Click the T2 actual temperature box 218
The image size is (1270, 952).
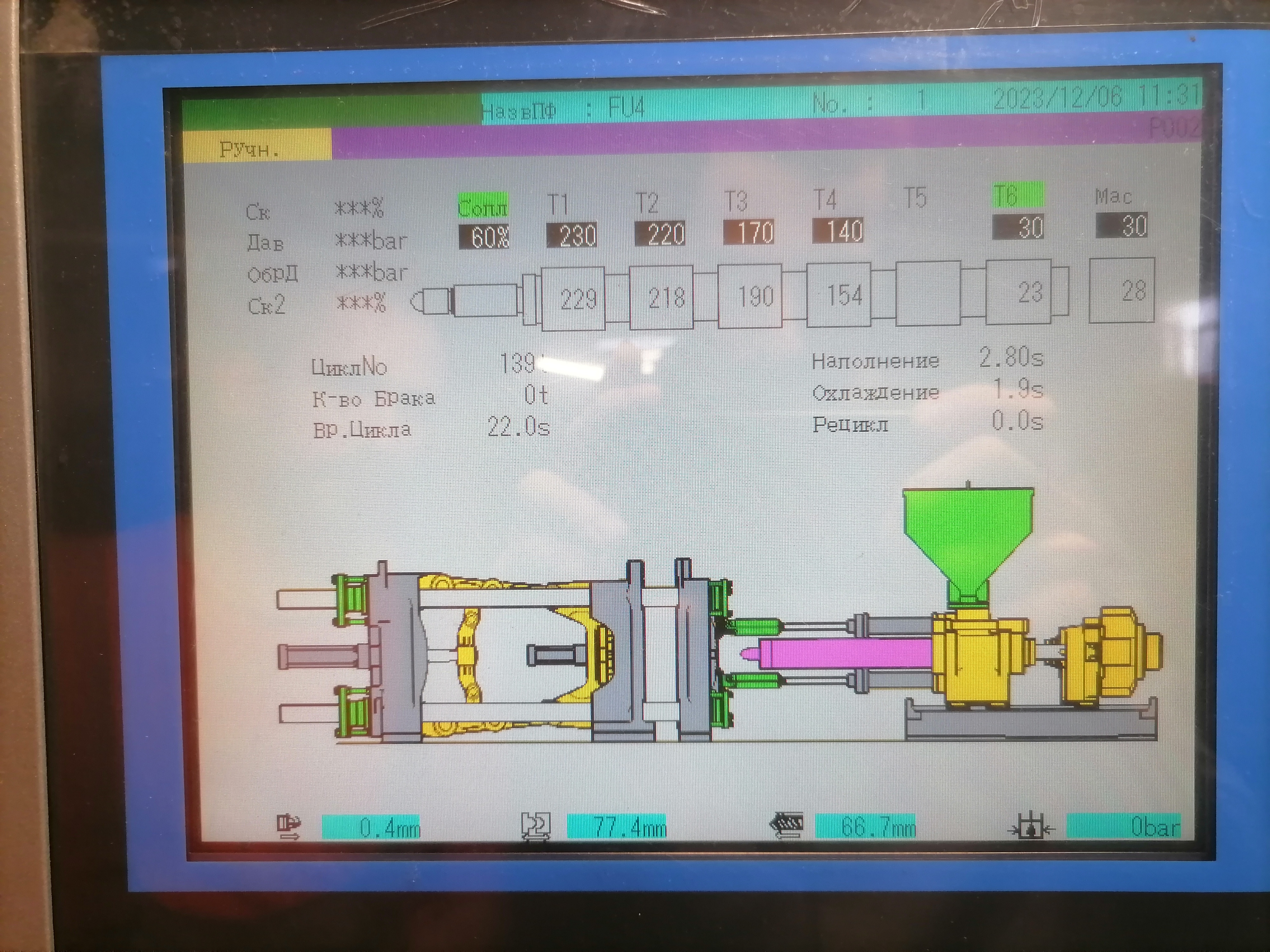pos(661,297)
